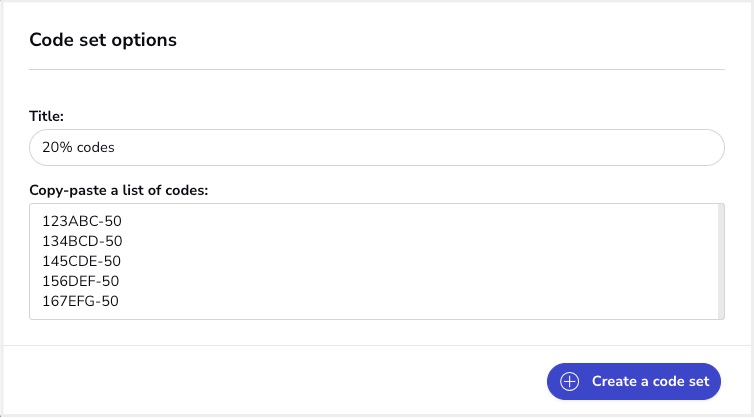
Task: Click the '20%' text in Title field
Action: click(x=57, y=147)
